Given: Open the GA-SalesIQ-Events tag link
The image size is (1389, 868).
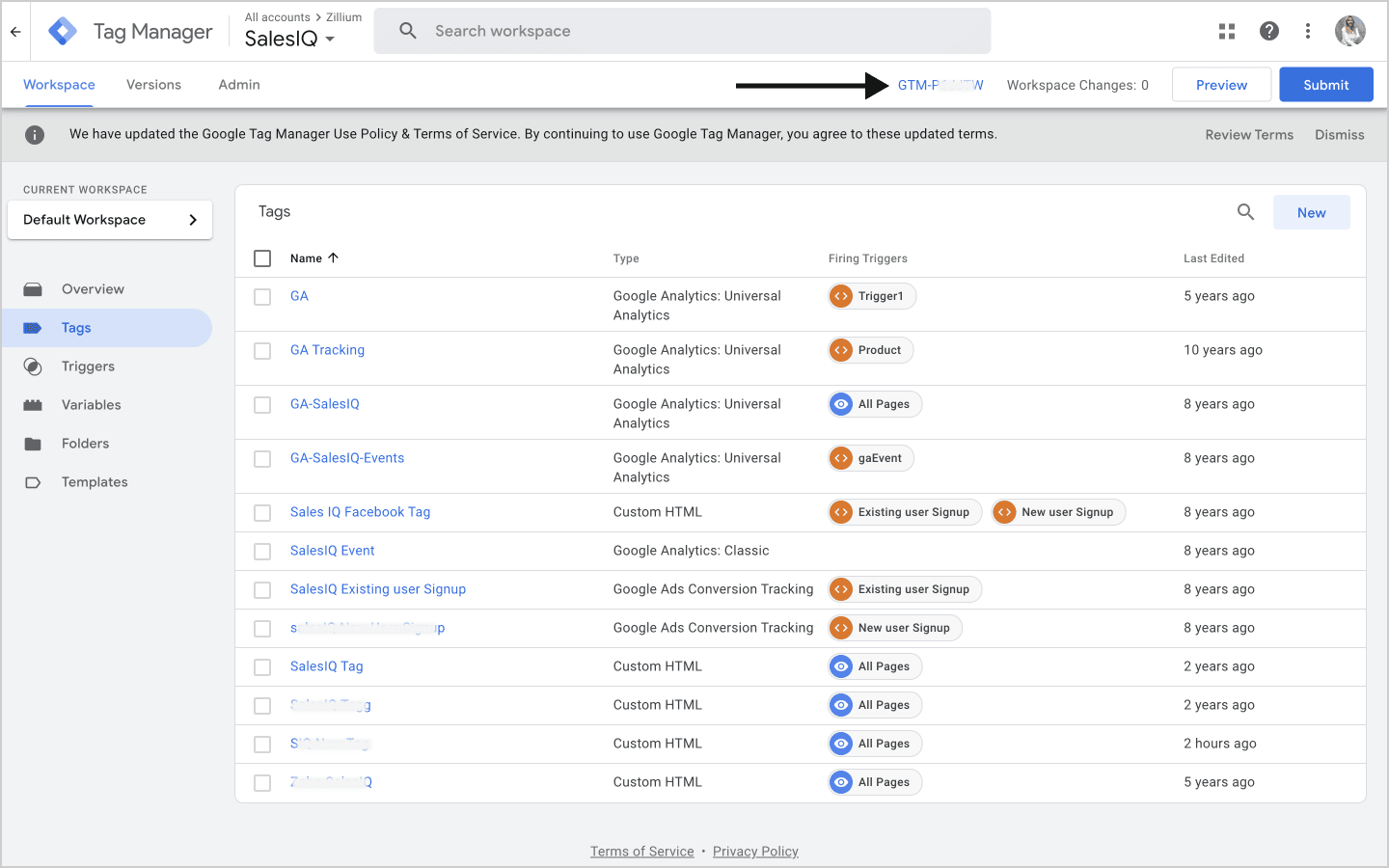Looking at the screenshot, I should click(347, 458).
